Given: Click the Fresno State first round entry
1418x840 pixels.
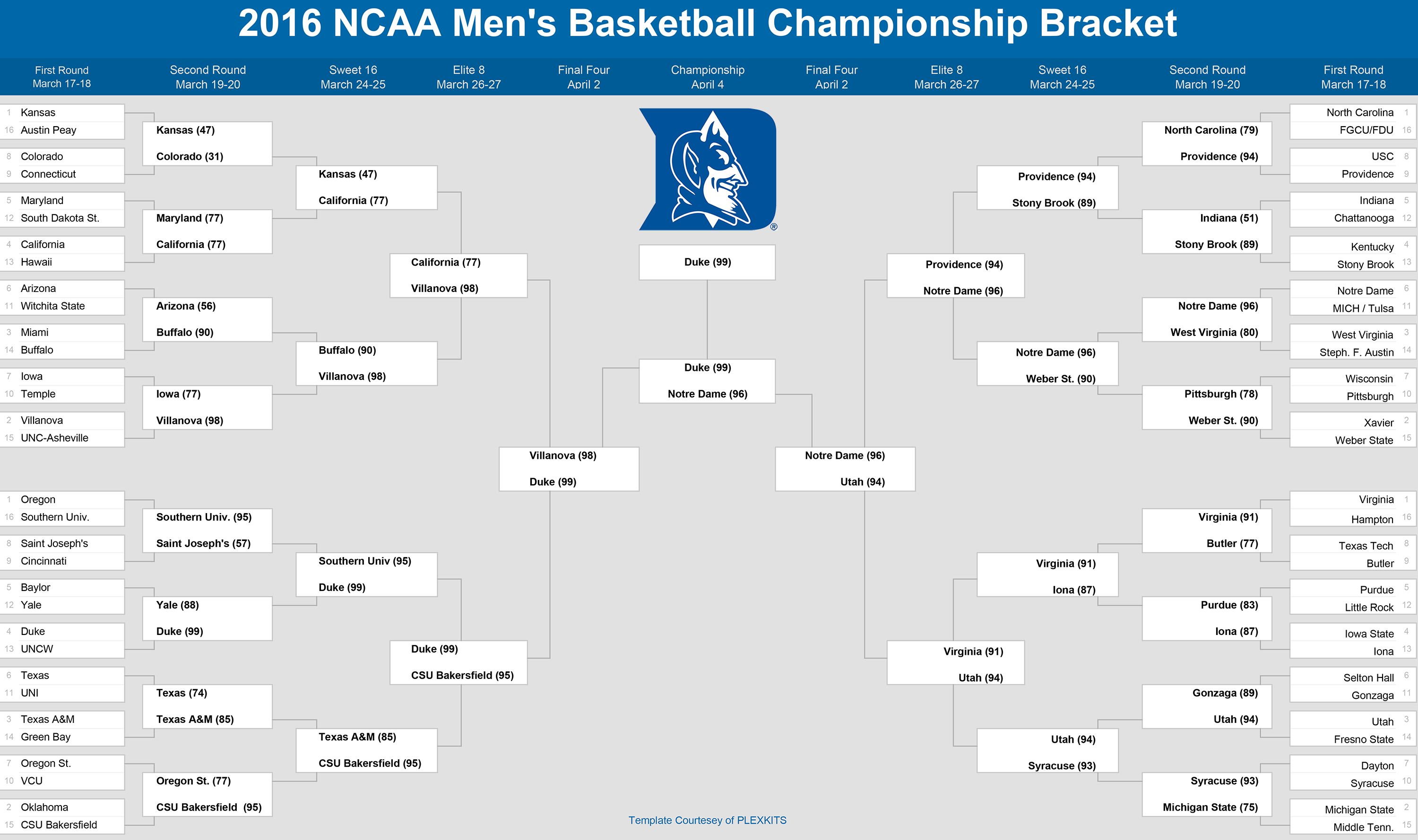Looking at the screenshot, I should (x=1363, y=739).
